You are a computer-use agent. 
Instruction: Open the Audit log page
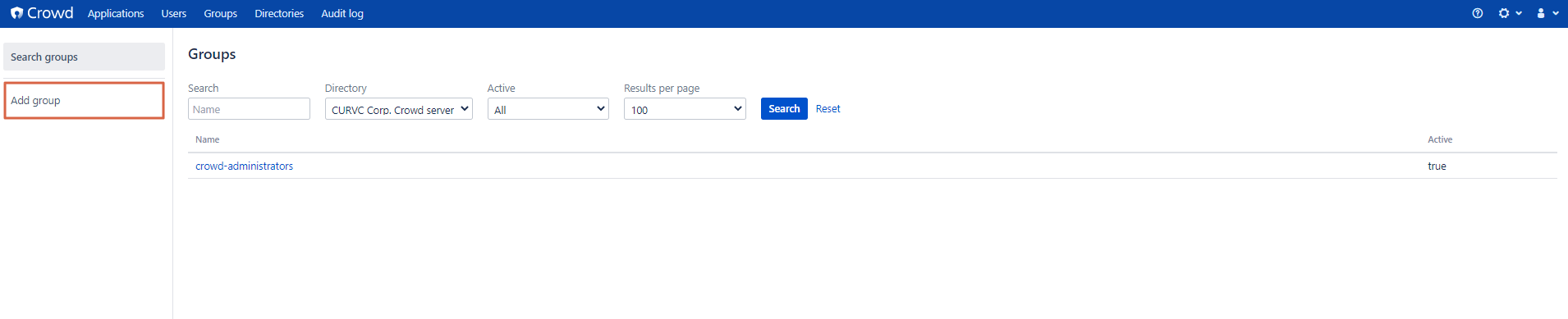(x=342, y=14)
